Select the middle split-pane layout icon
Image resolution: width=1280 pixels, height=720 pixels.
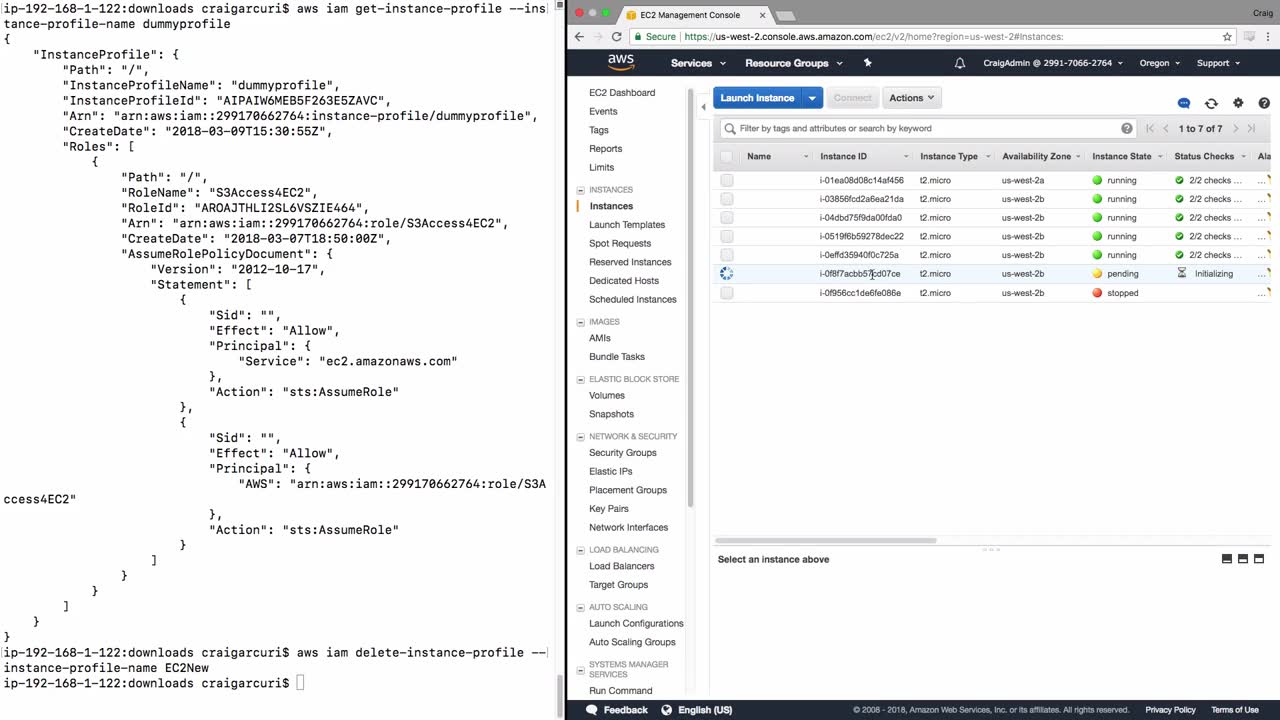coord(1243,559)
